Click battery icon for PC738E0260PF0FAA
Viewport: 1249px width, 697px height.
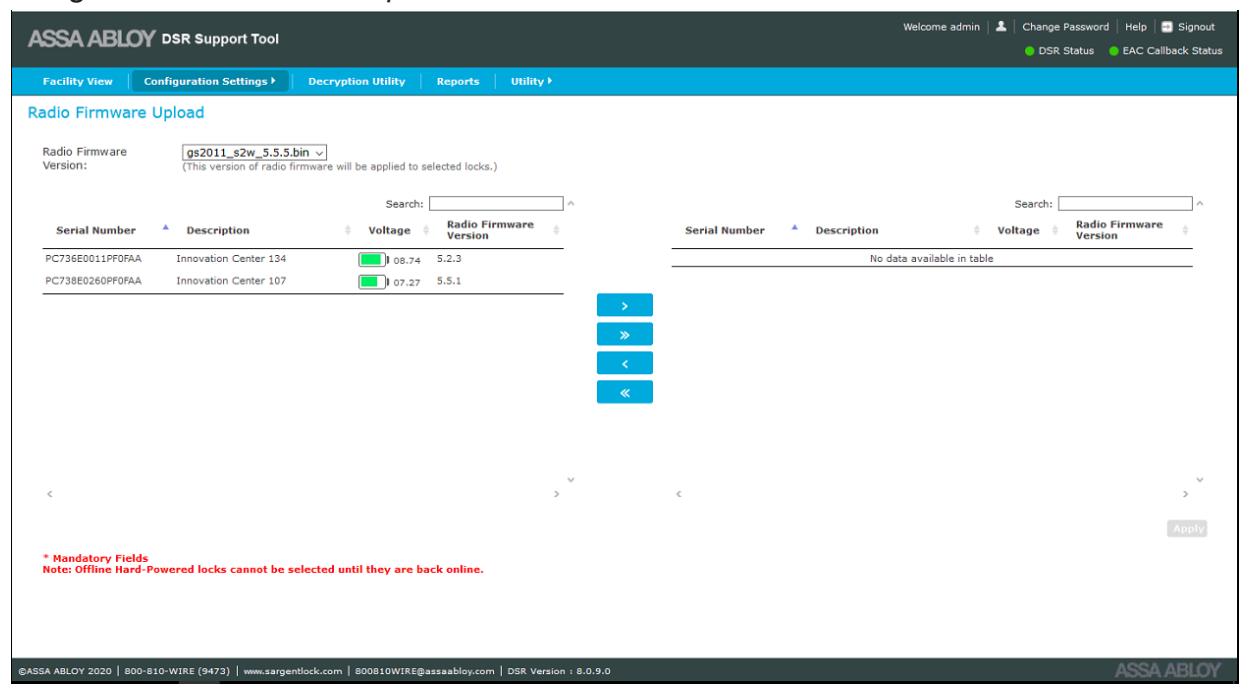point(373,281)
